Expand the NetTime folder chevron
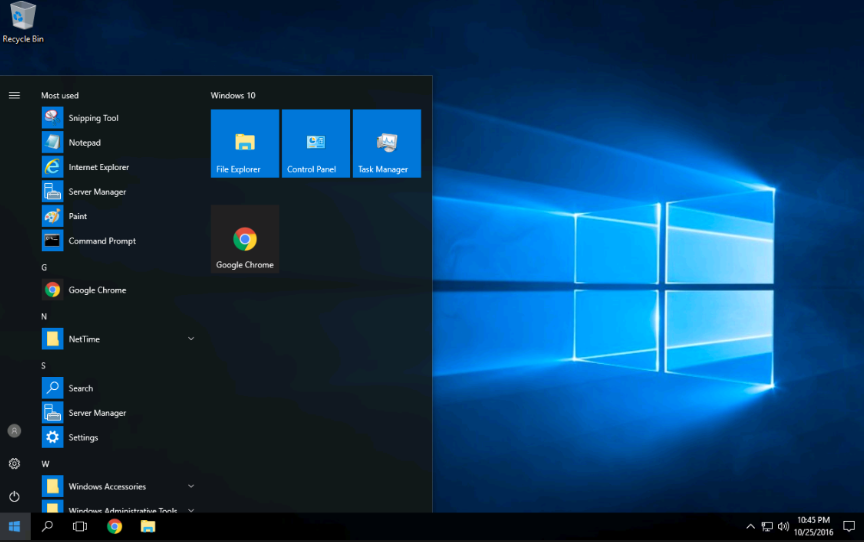Viewport: 864px width, 542px height. coord(191,339)
